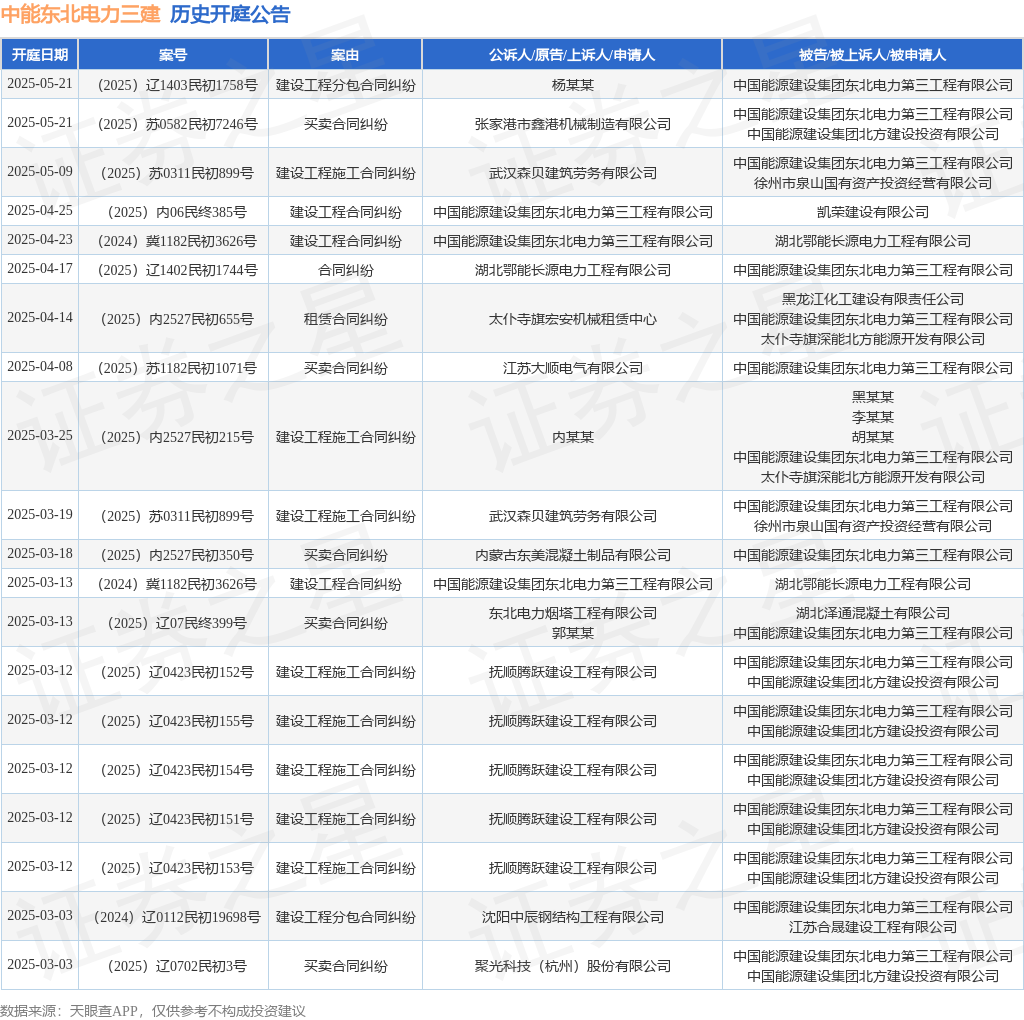Click the date 2025-04-08

coord(40,366)
